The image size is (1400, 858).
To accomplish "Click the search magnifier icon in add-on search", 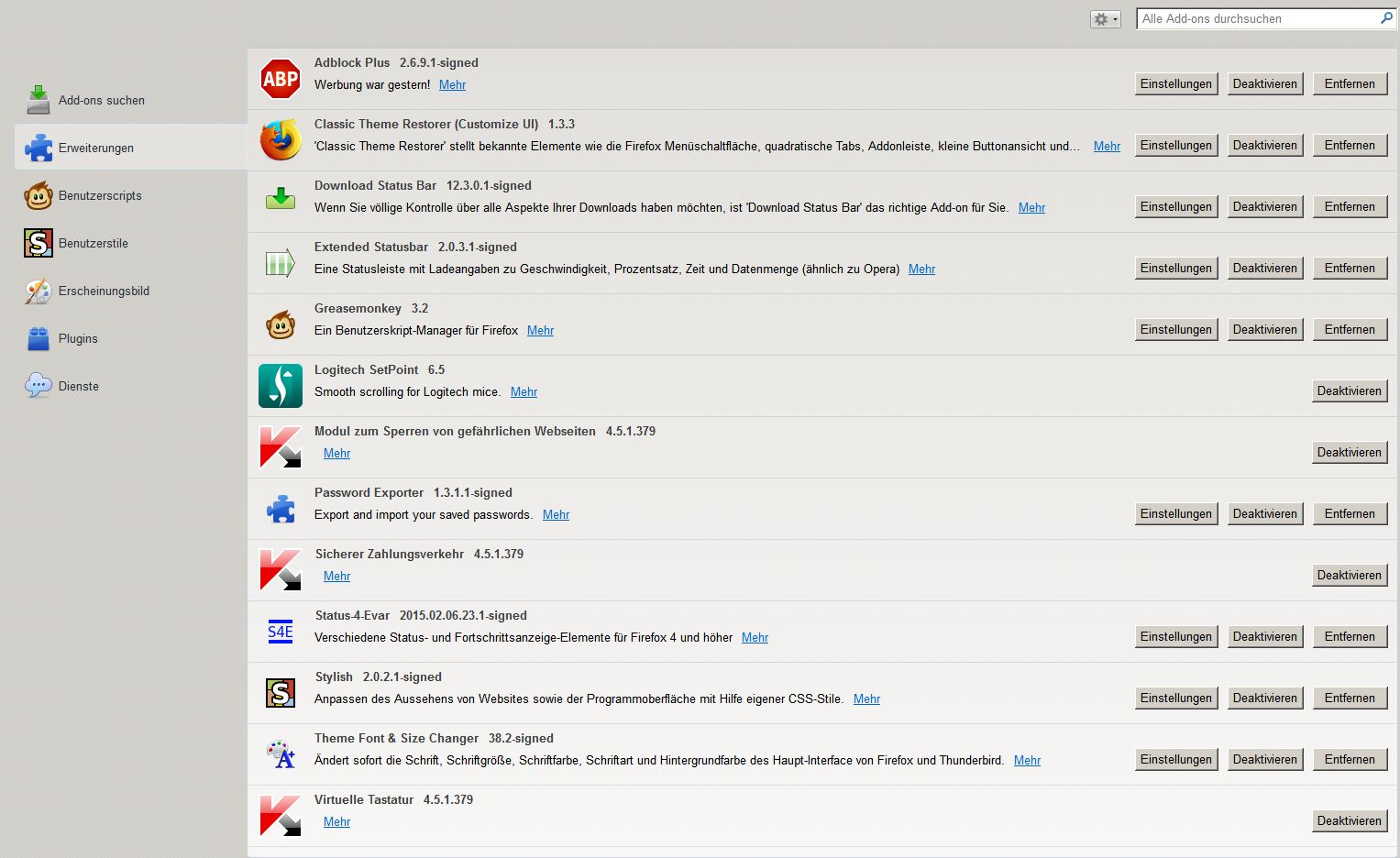I will point(1386,18).
